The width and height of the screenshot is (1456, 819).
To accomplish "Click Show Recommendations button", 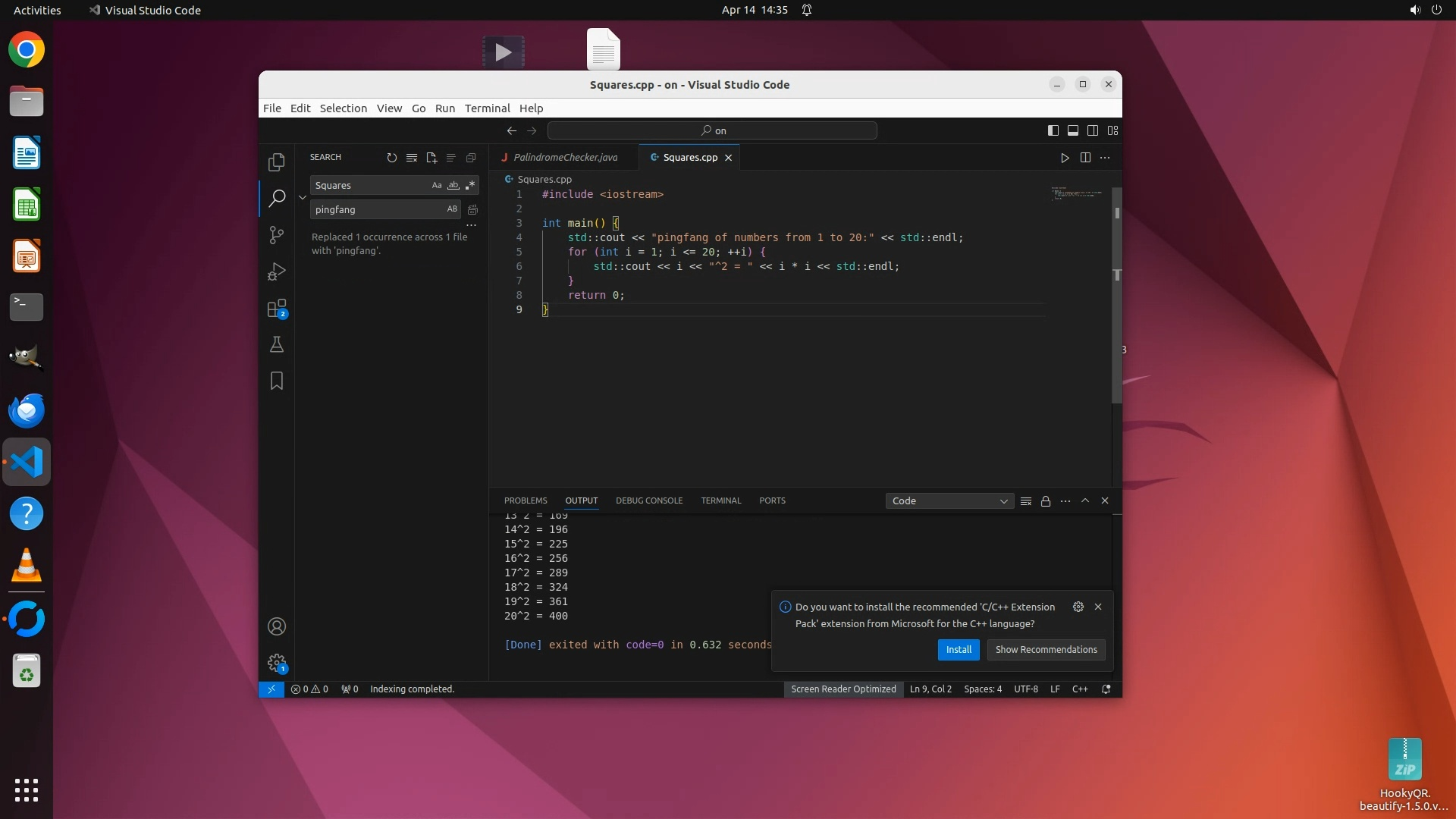I will coord(1046,650).
